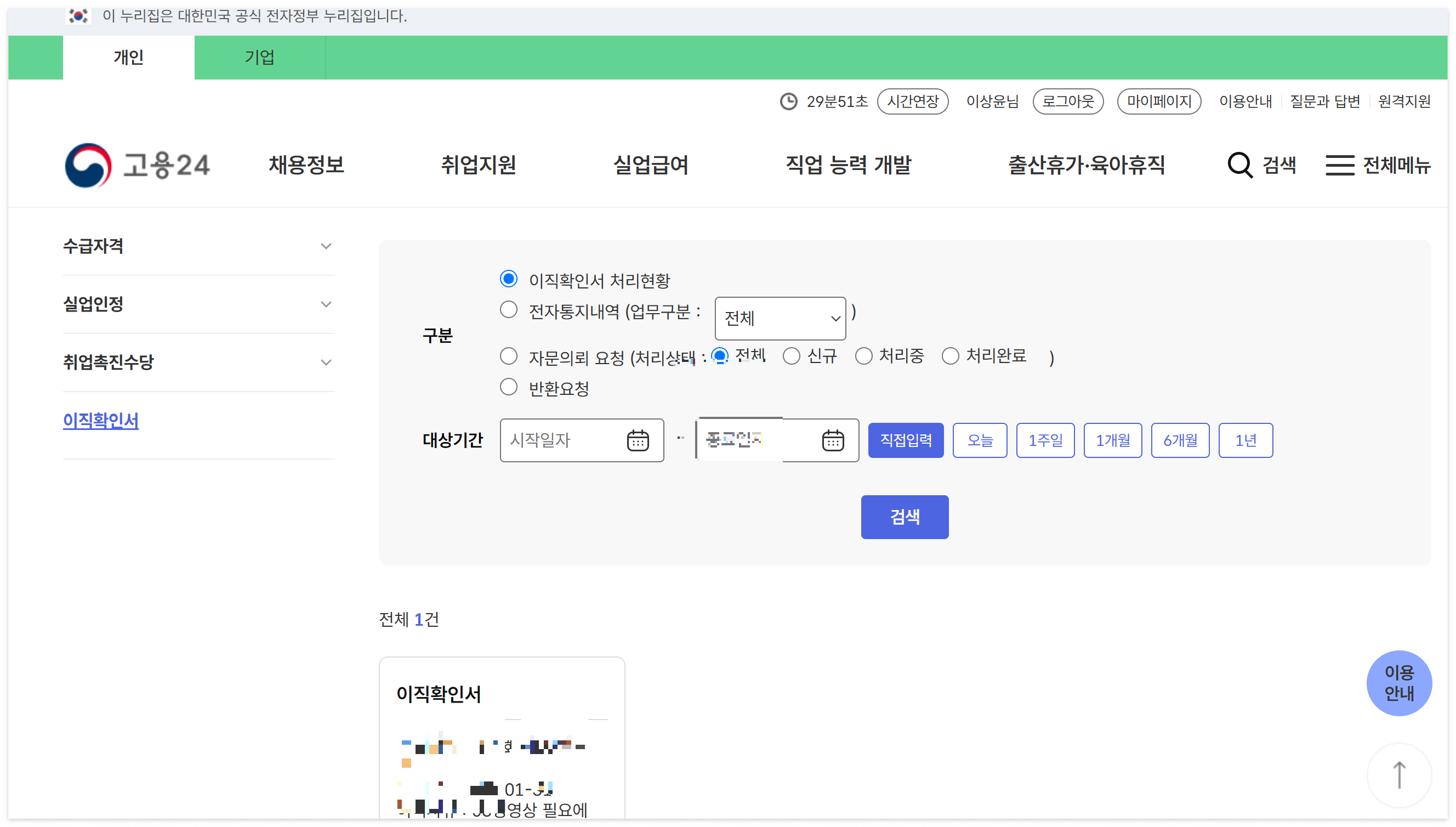This screenshot has height=827, width=1456.
Task: Open the 실업급여 menu
Action: coord(651,165)
